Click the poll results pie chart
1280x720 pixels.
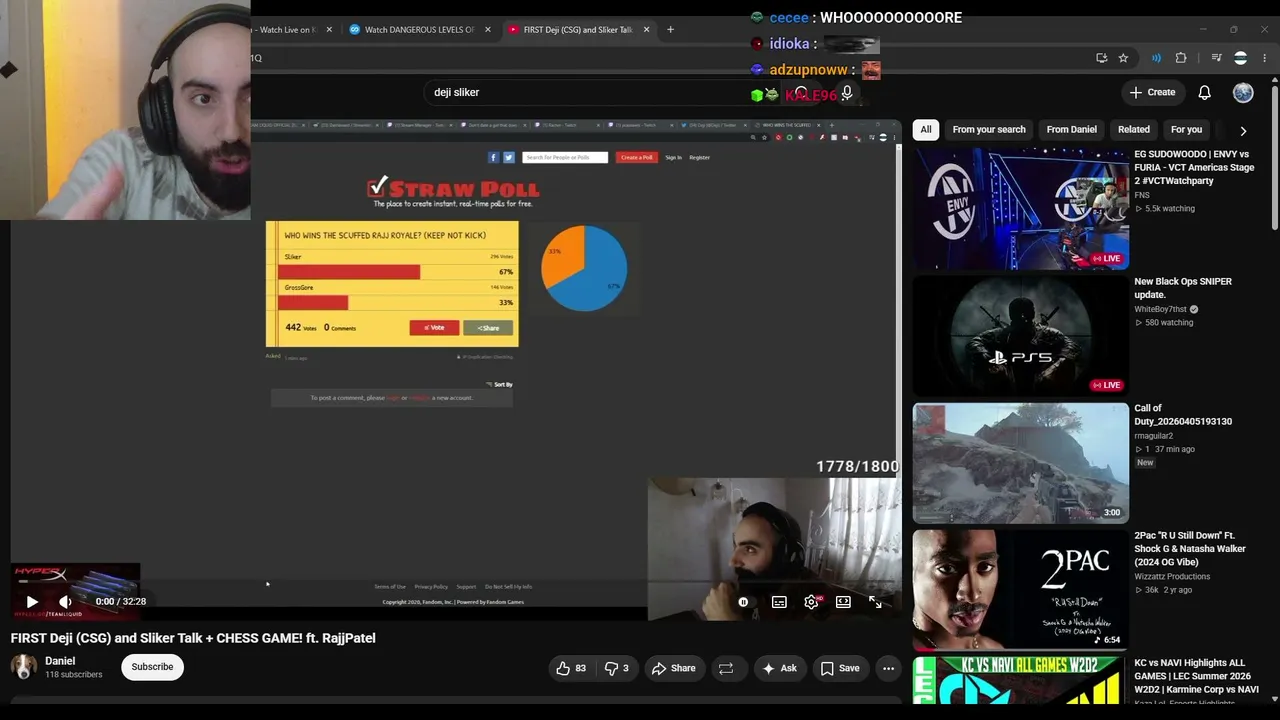tap(584, 268)
